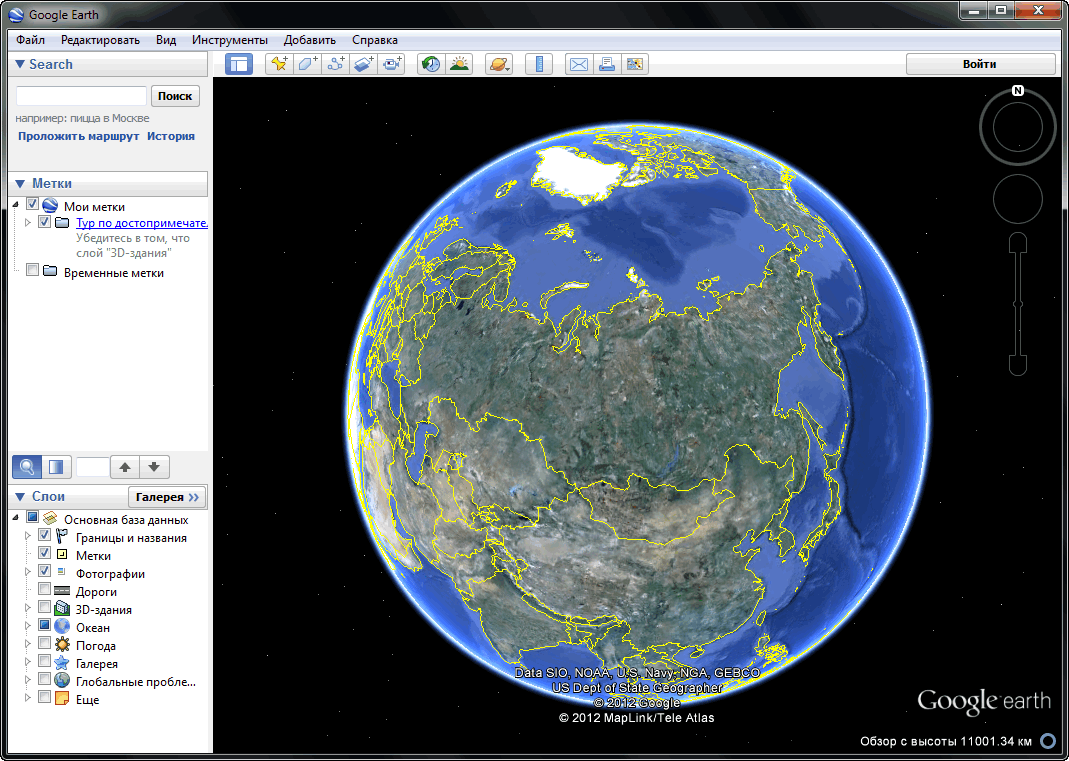Enable the 3D-здания layer checkbox
The height and width of the screenshot is (761, 1069).
click(44, 606)
